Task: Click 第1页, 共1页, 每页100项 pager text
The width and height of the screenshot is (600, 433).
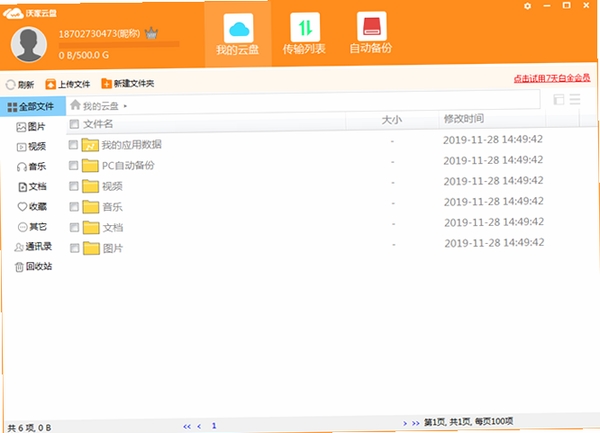Action: (468, 422)
